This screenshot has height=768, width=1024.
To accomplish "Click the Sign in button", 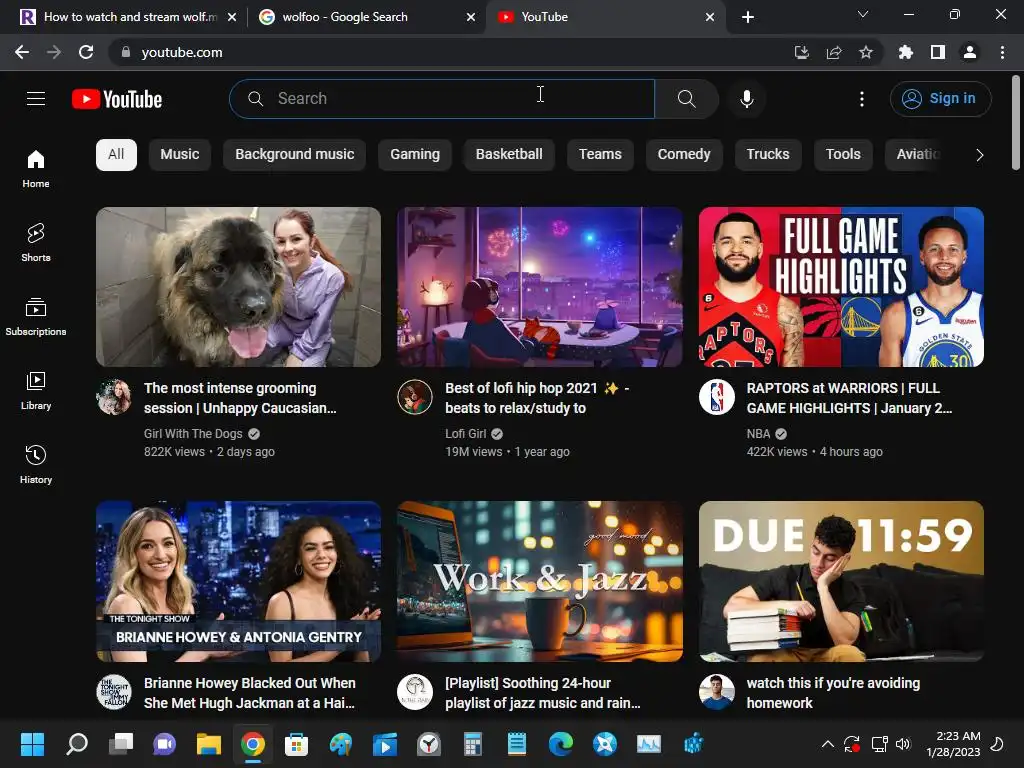I will pos(940,99).
